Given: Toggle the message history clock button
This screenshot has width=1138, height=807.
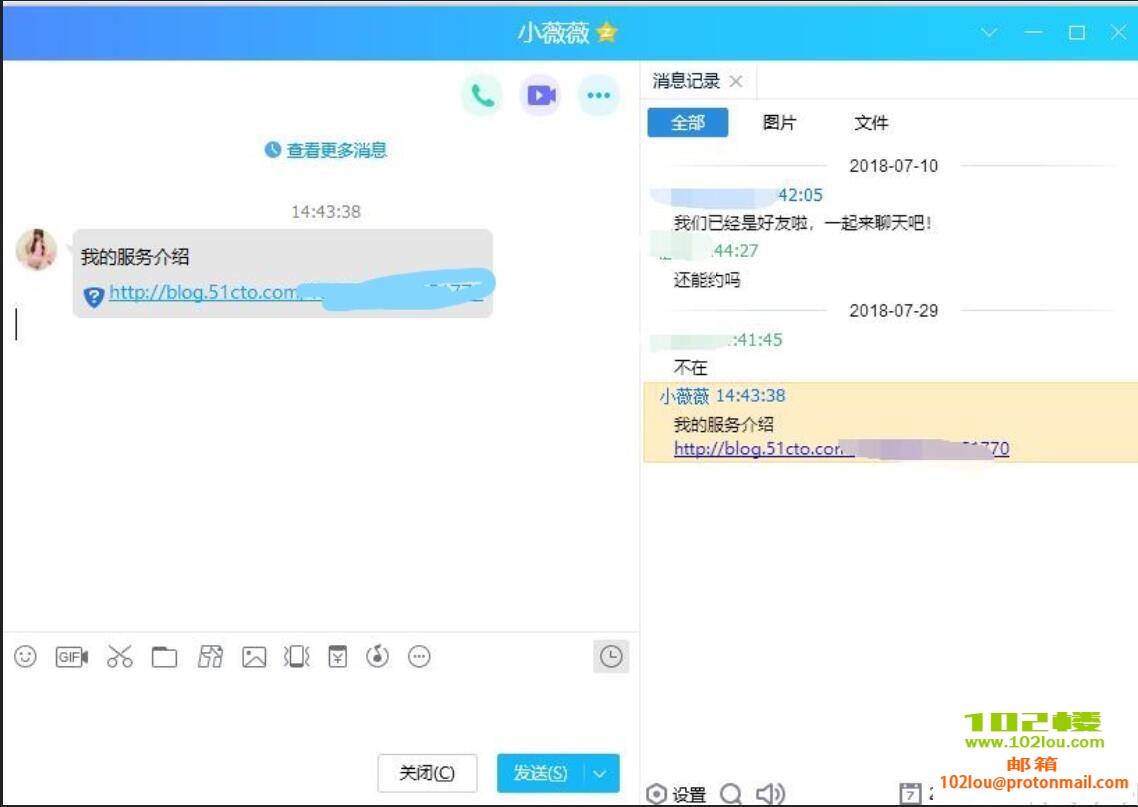Looking at the screenshot, I should coord(610,657).
